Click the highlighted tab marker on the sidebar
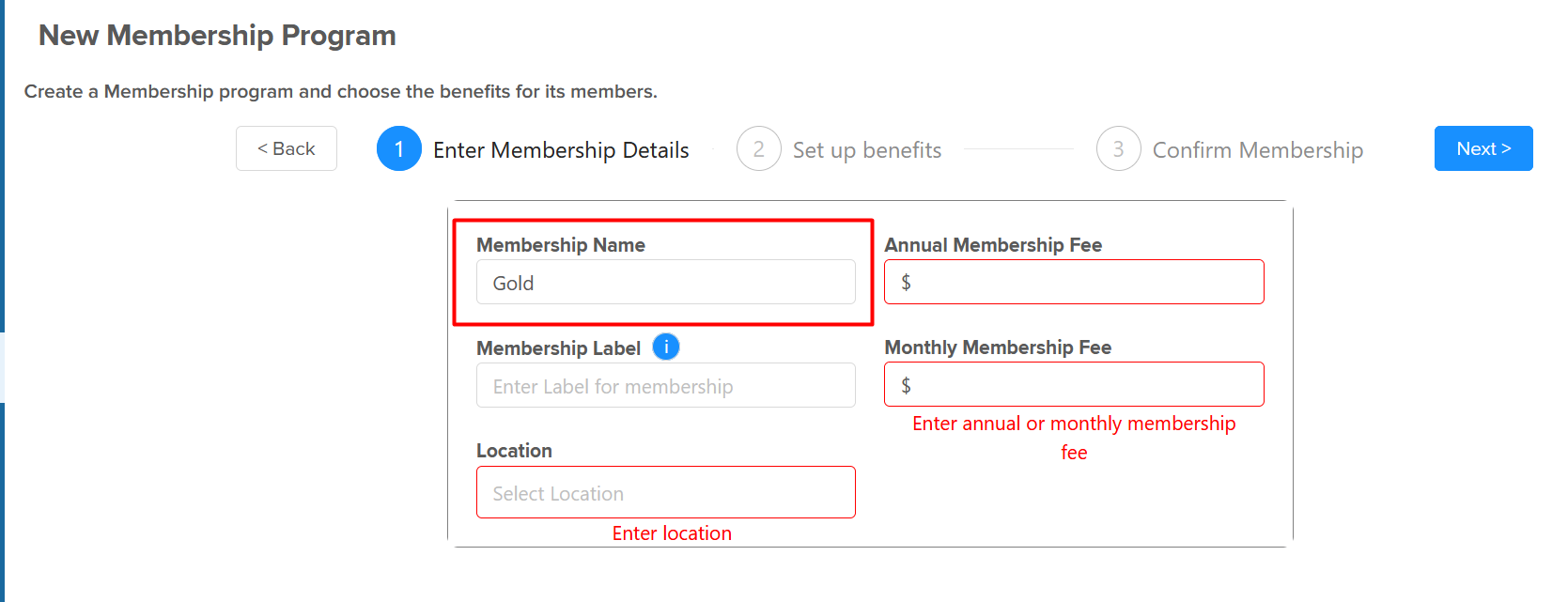 pyautogui.click(x=4, y=366)
